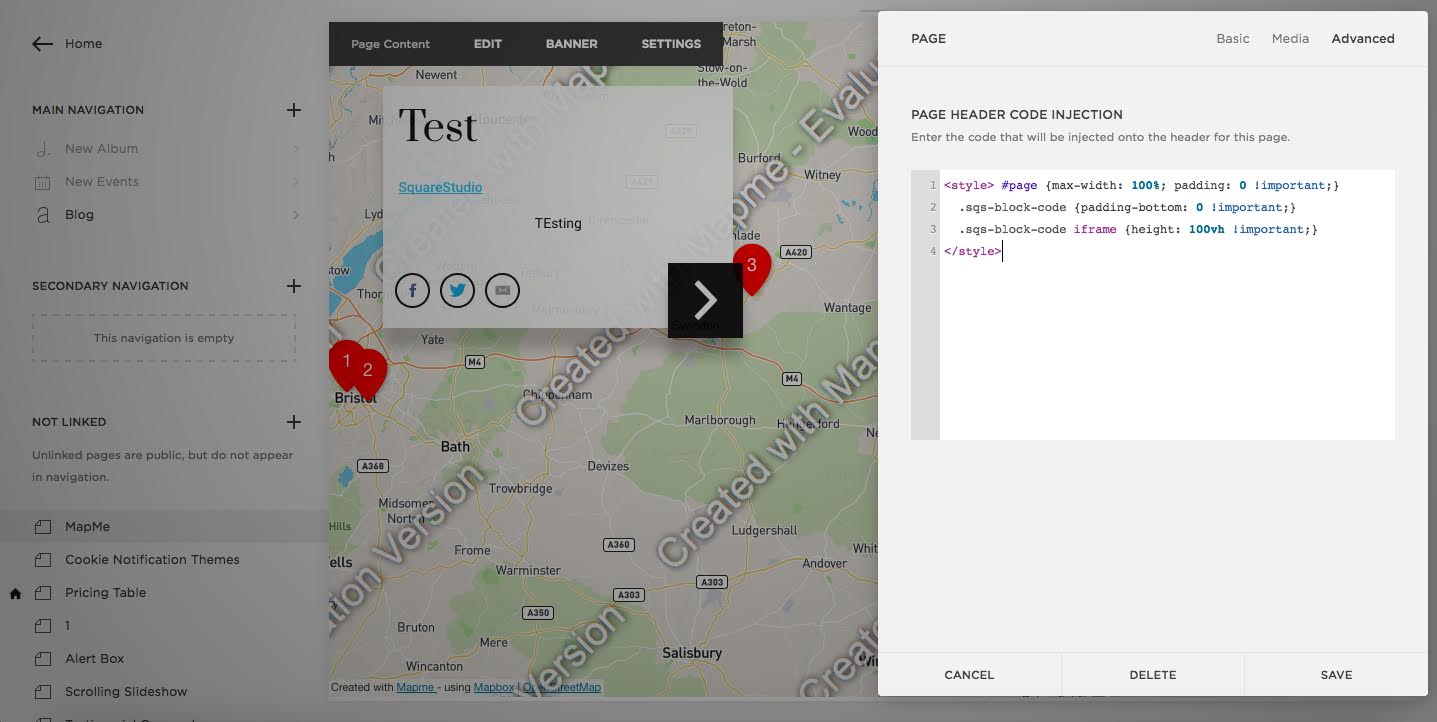This screenshot has width=1437, height=722.
Task: Click the Blog page icon
Action: (x=42, y=215)
